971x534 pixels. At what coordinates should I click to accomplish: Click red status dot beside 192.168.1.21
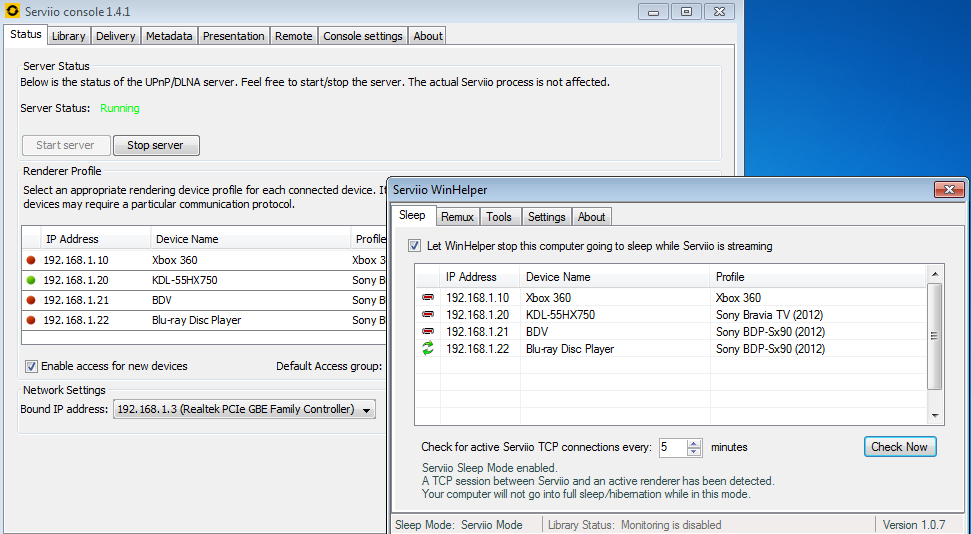pos(32,300)
